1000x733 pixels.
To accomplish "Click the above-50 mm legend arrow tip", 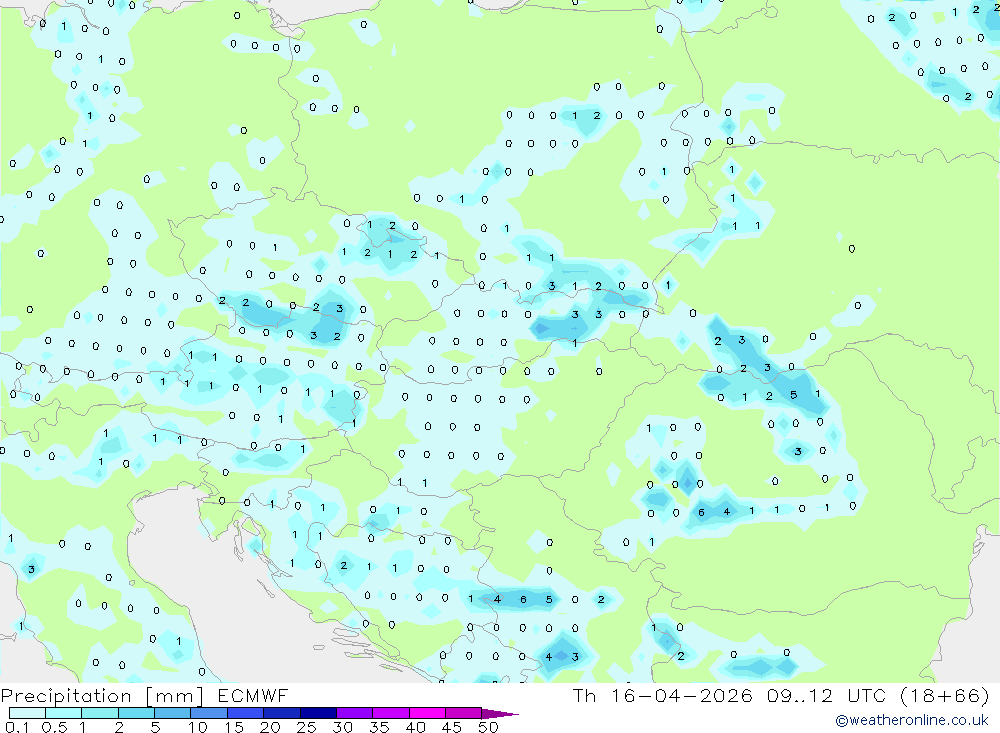I will tap(500, 714).
